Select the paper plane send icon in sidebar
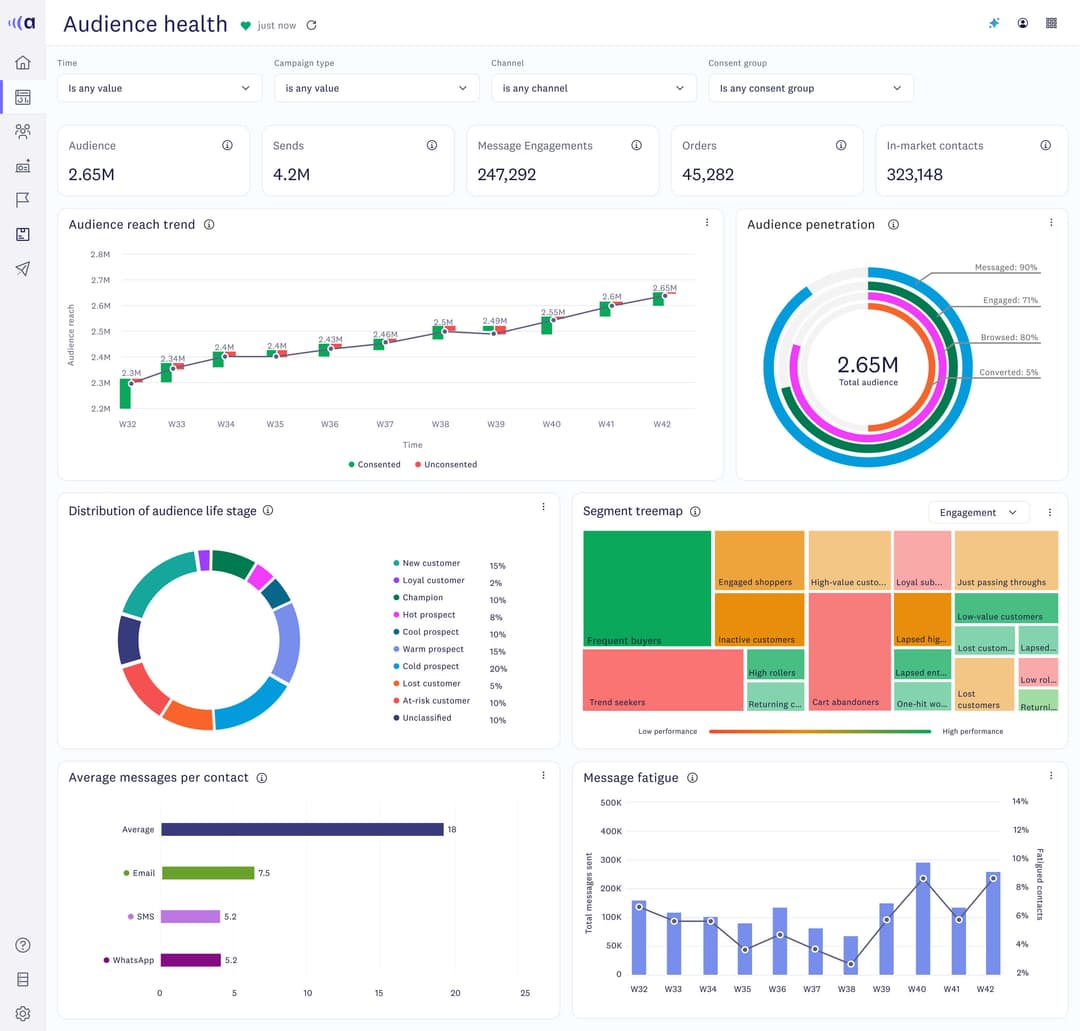 (x=22, y=268)
